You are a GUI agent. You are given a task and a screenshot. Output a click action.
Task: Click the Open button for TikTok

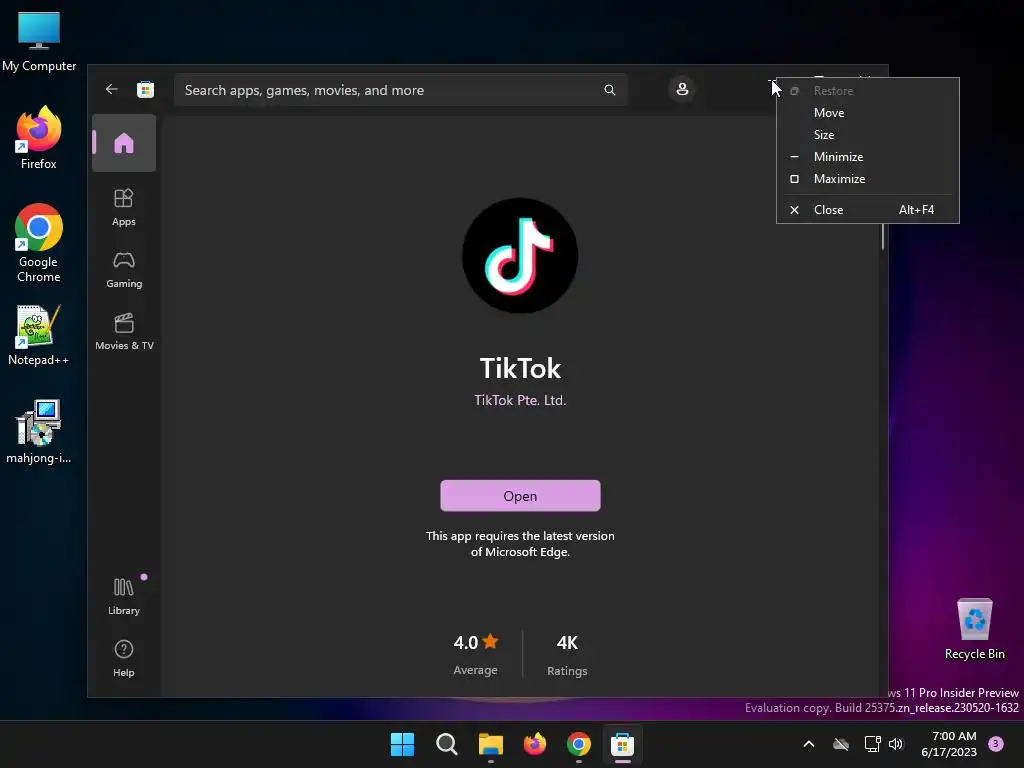coord(520,496)
